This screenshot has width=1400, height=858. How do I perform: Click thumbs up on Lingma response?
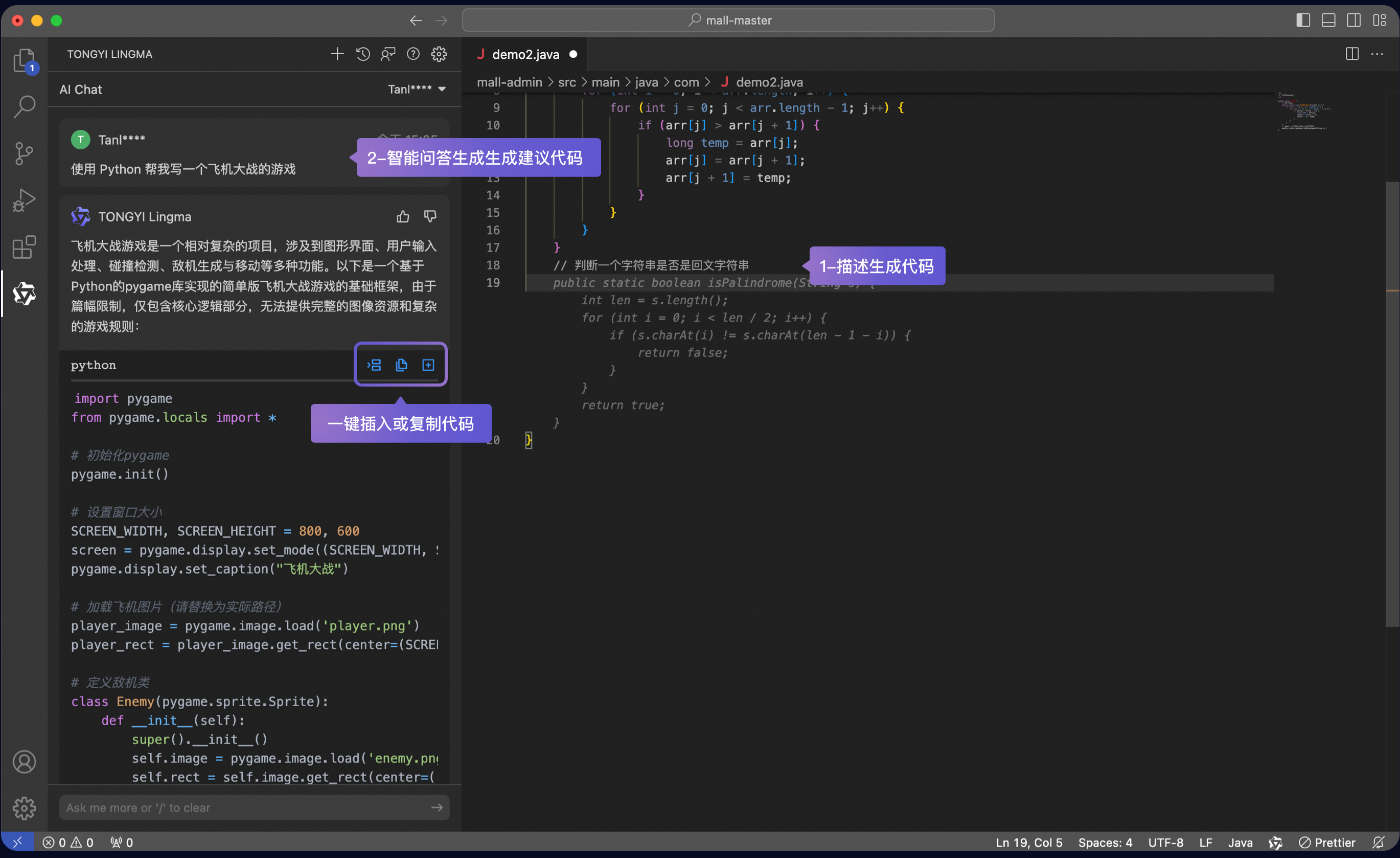coord(403,216)
